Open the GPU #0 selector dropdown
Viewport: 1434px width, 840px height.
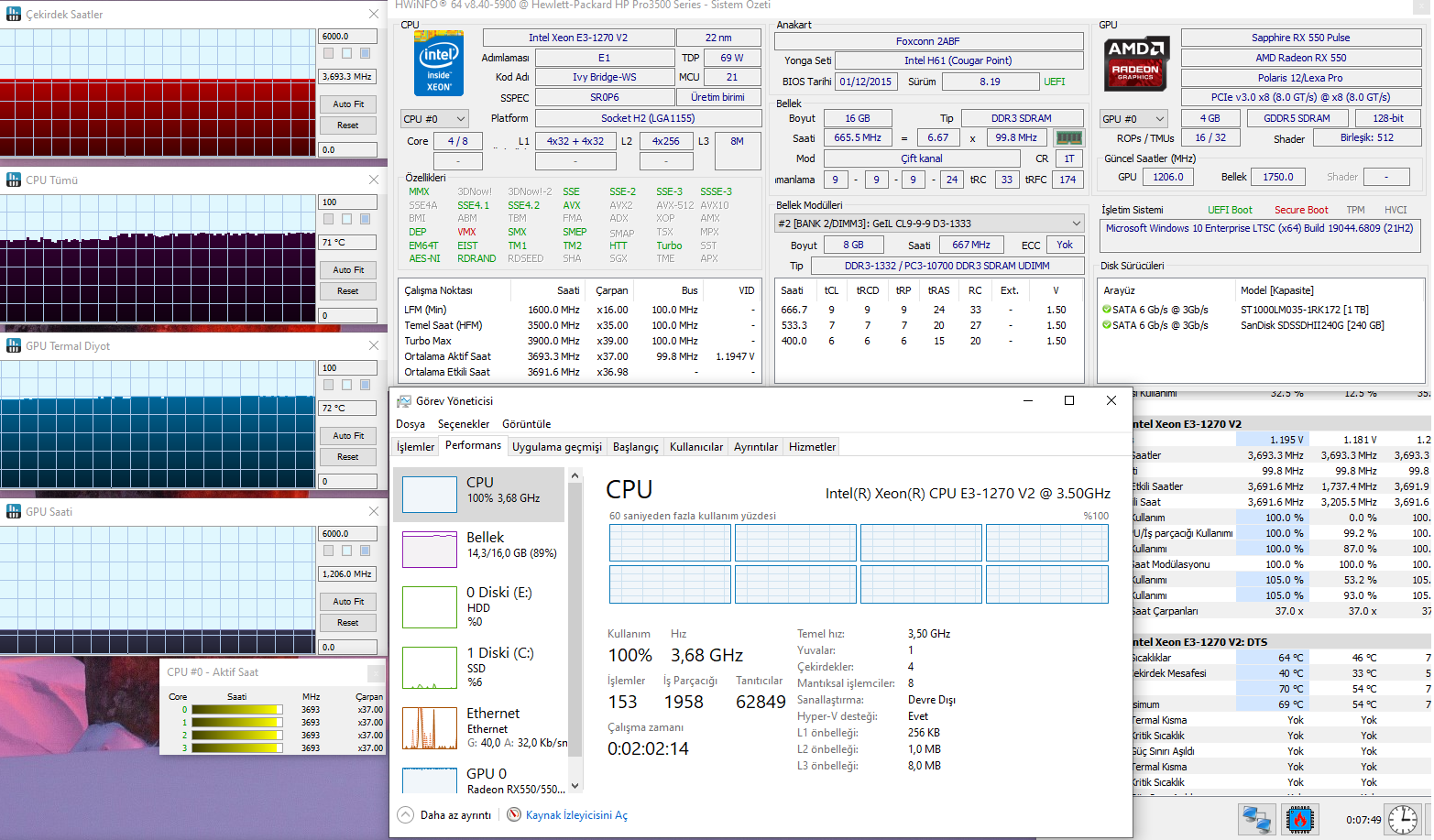click(x=1133, y=119)
